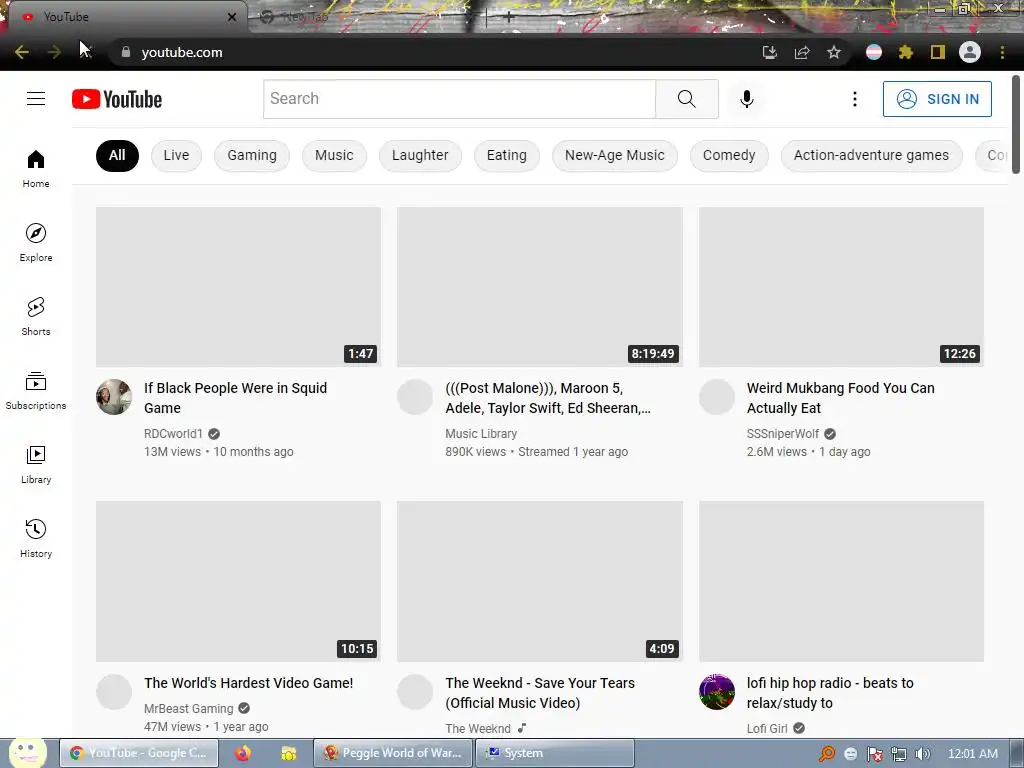Open the 8:19:49 music stream thumbnail
This screenshot has width=1024, height=768.
540,287
